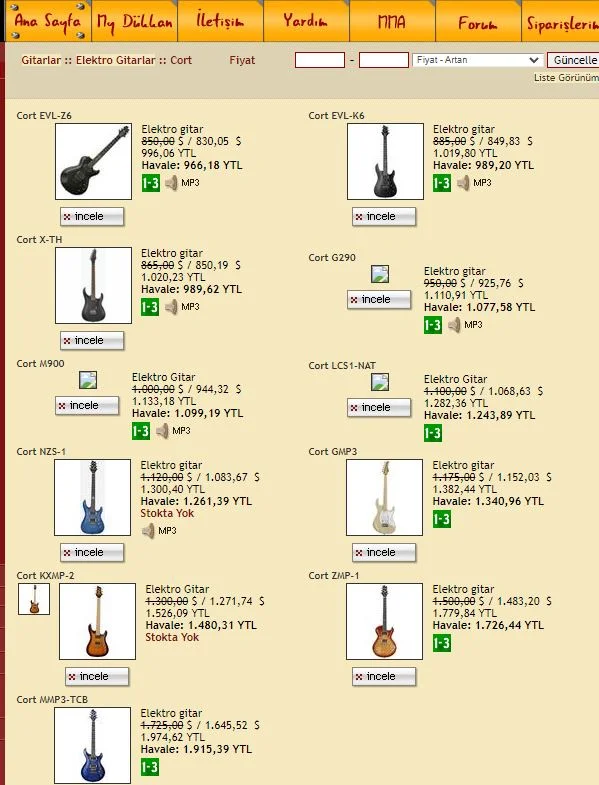Image resolution: width=599 pixels, height=785 pixels.
Task: Click the Güncelle button
Action: [x=573, y=60]
